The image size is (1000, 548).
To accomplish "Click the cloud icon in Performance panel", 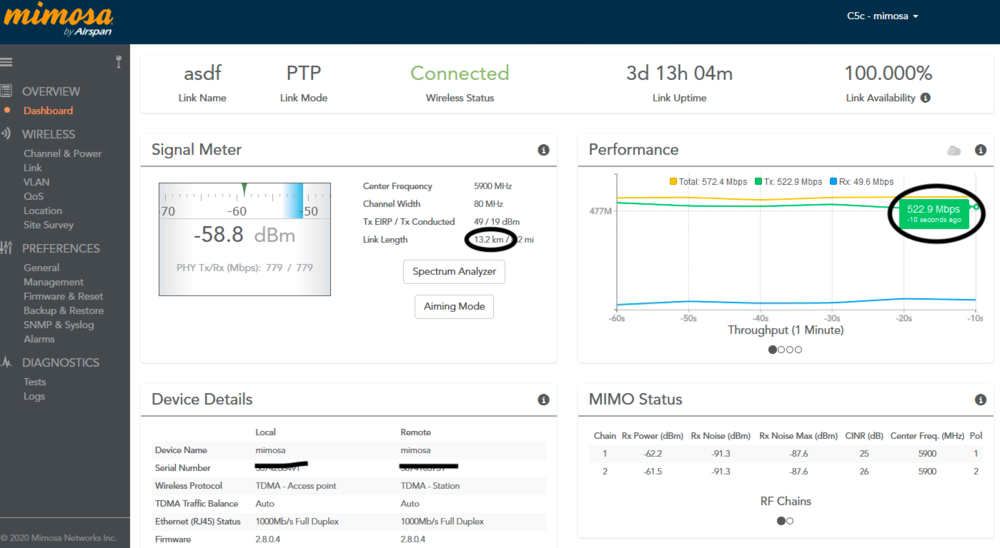I will (954, 150).
